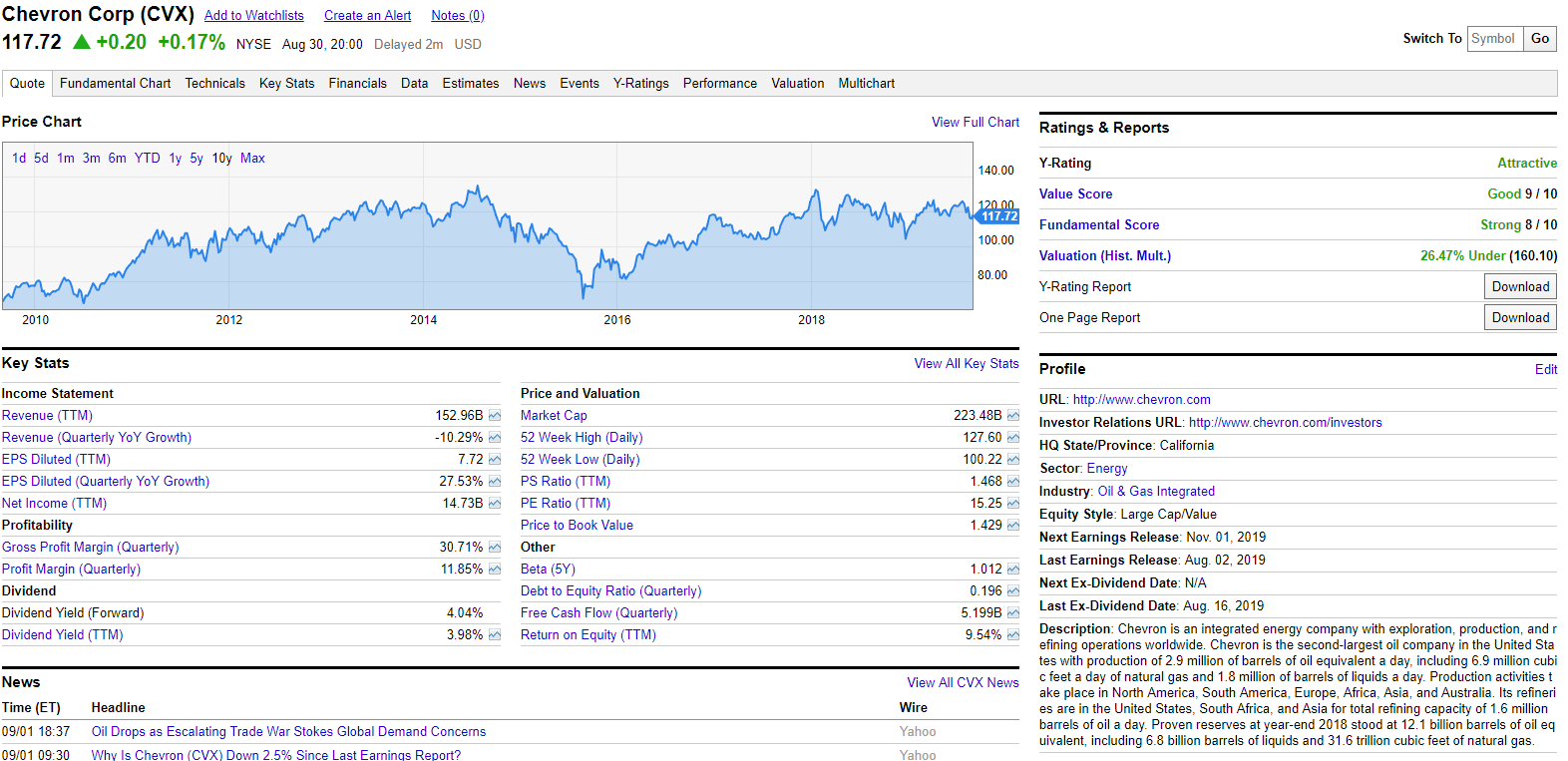Download the One Page Report
Image resolution: width=1568 pixels, height=761 pixels.
click(1520, 318)
